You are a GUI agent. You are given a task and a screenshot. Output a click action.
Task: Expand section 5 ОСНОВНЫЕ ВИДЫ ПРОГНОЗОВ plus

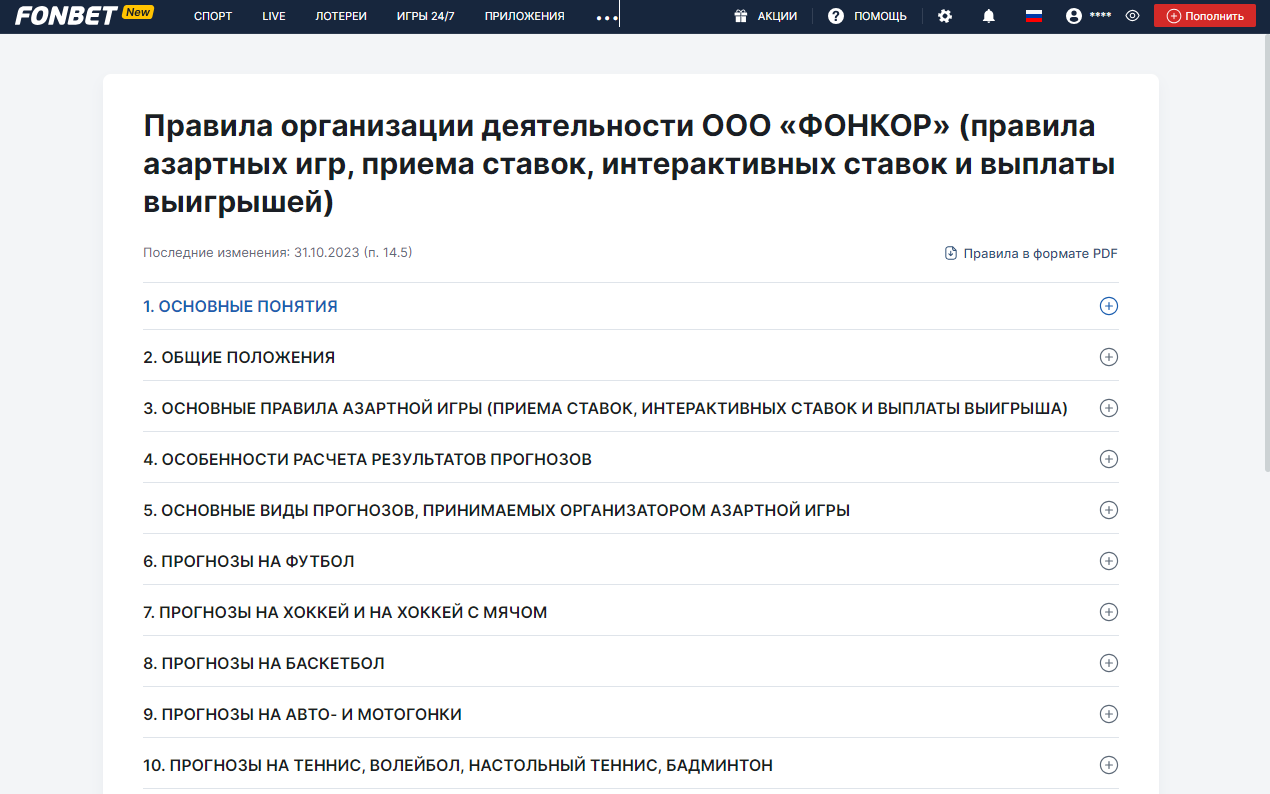(x=1108, y=510)
